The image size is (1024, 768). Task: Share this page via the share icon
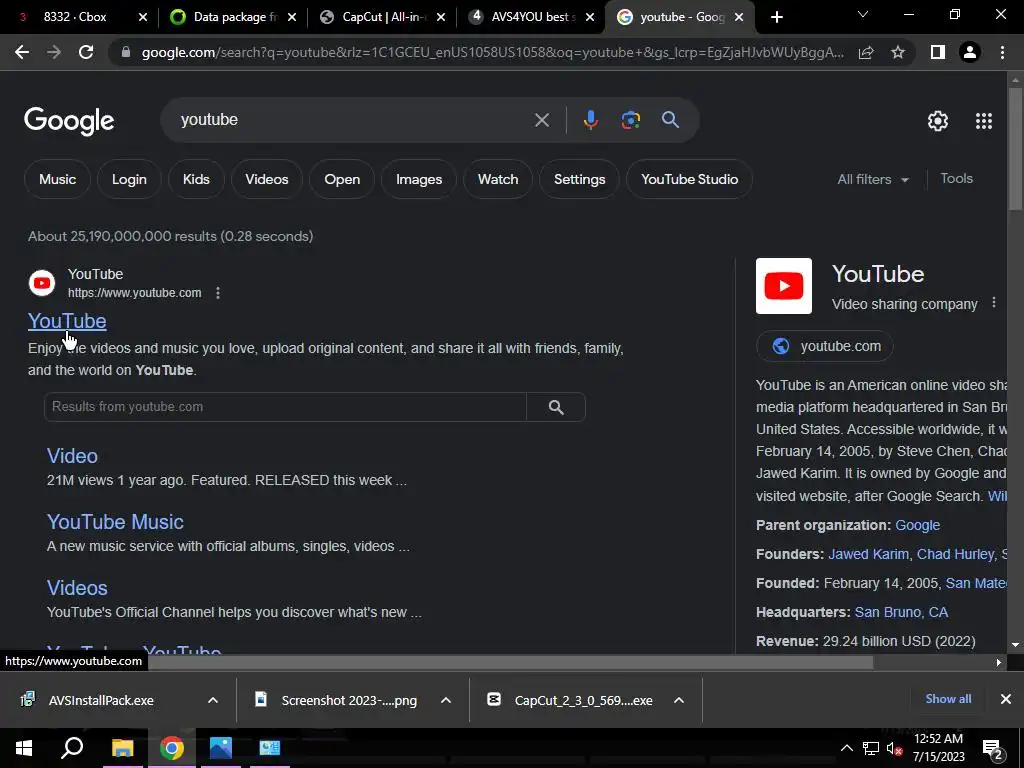866,52
